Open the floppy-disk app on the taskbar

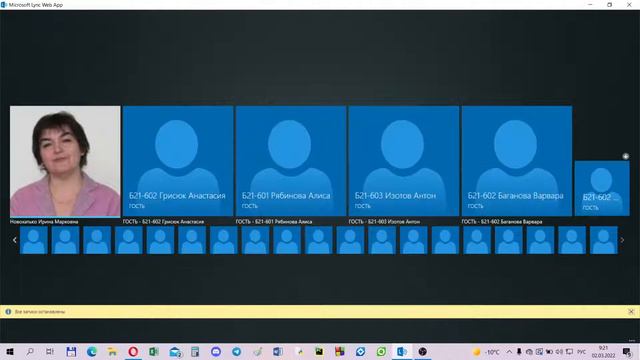71,351
